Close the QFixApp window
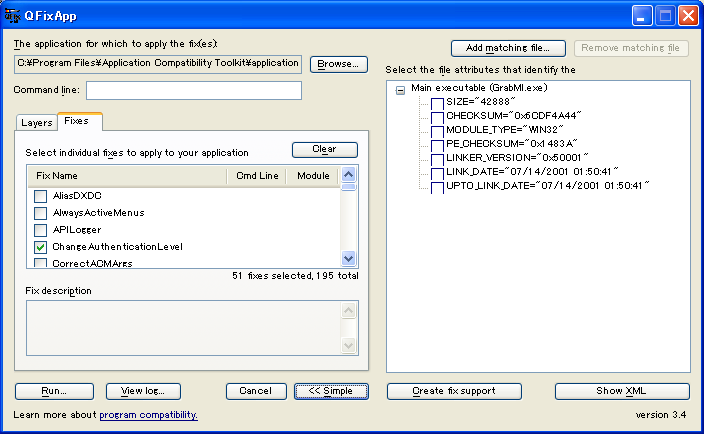 (x=688, y=16)
